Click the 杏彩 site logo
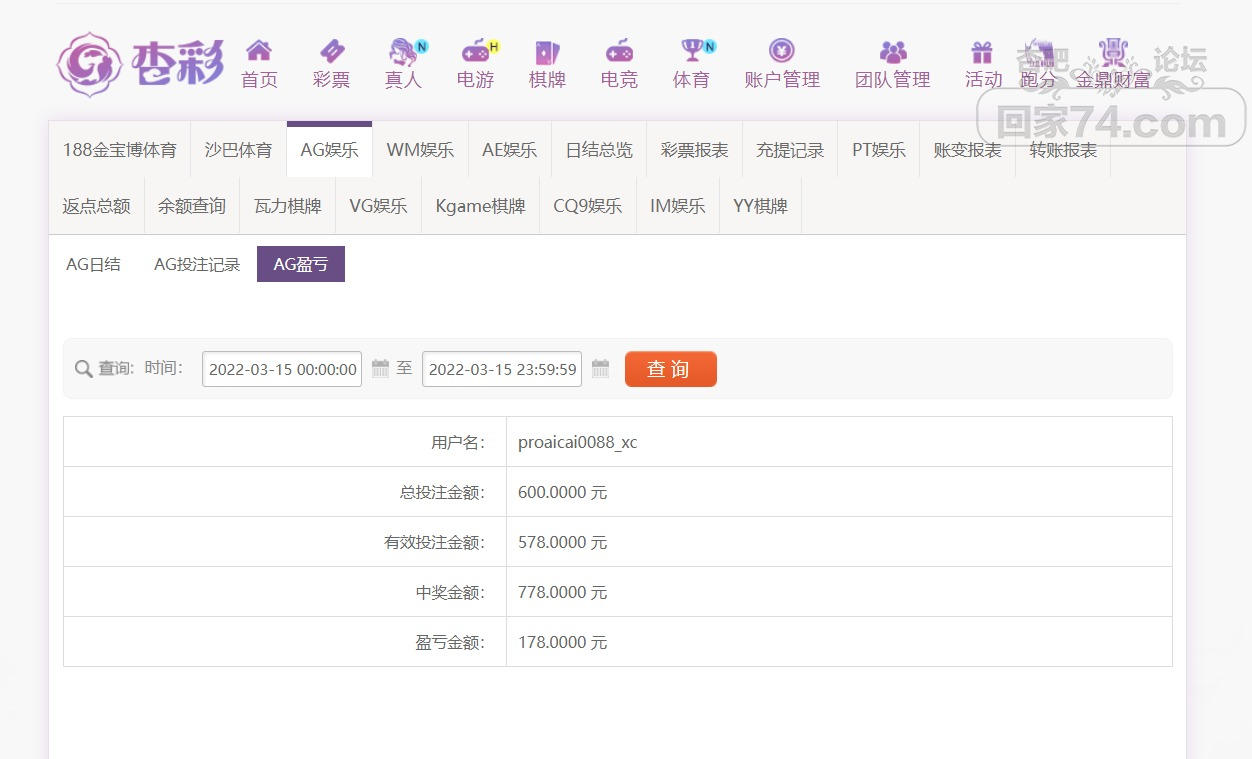 tap(140, 64)
